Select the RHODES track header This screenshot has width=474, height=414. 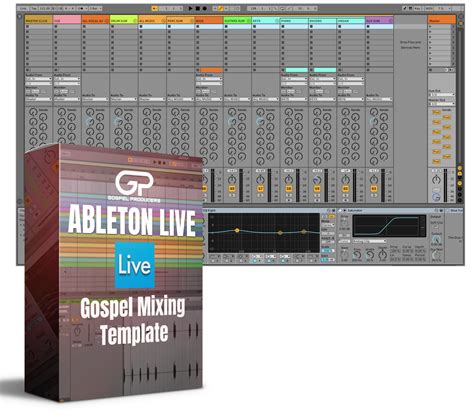[x=322, y=20]
